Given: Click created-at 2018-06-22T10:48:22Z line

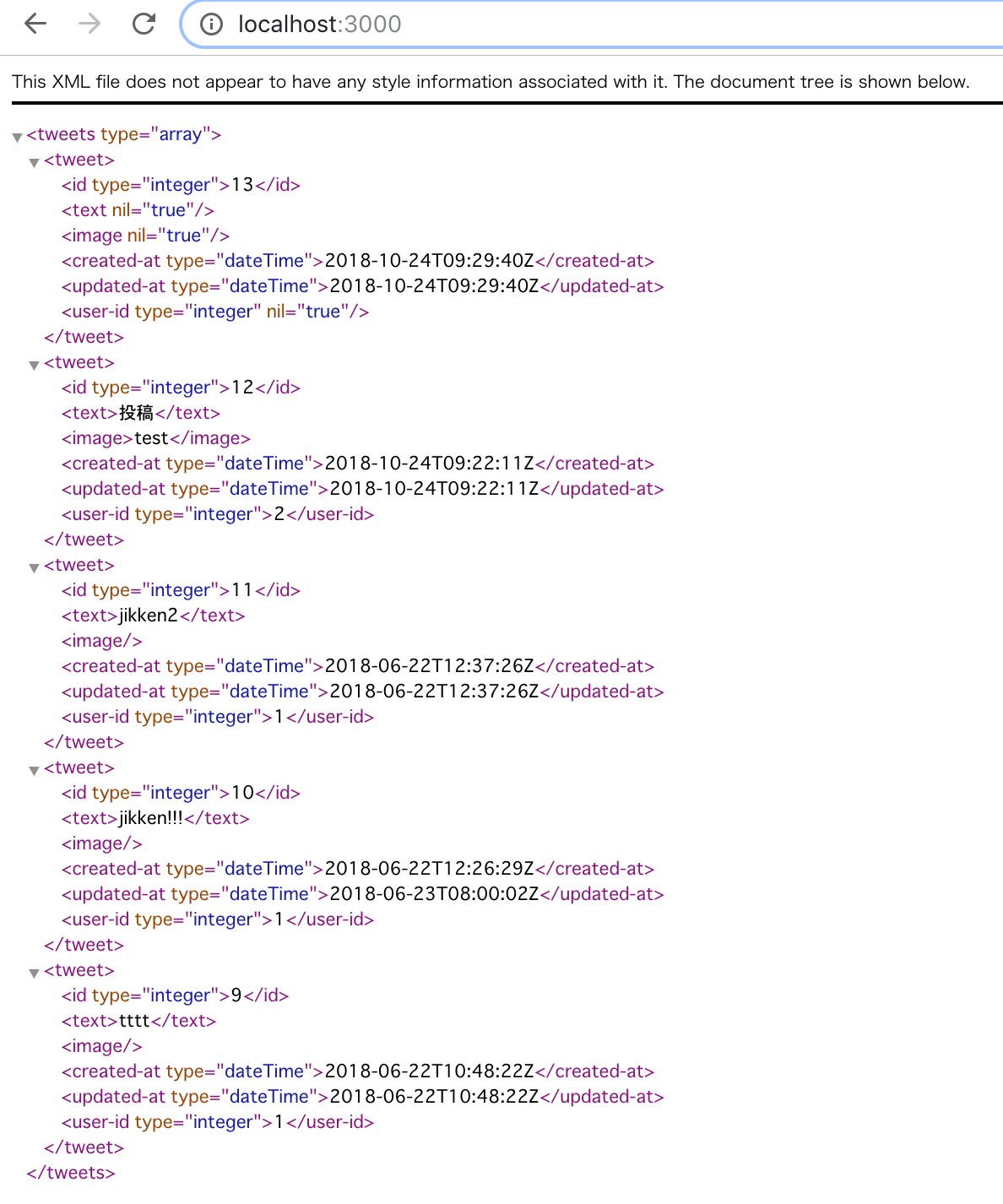Looking at the screenshot, I should coord(358,1071).
